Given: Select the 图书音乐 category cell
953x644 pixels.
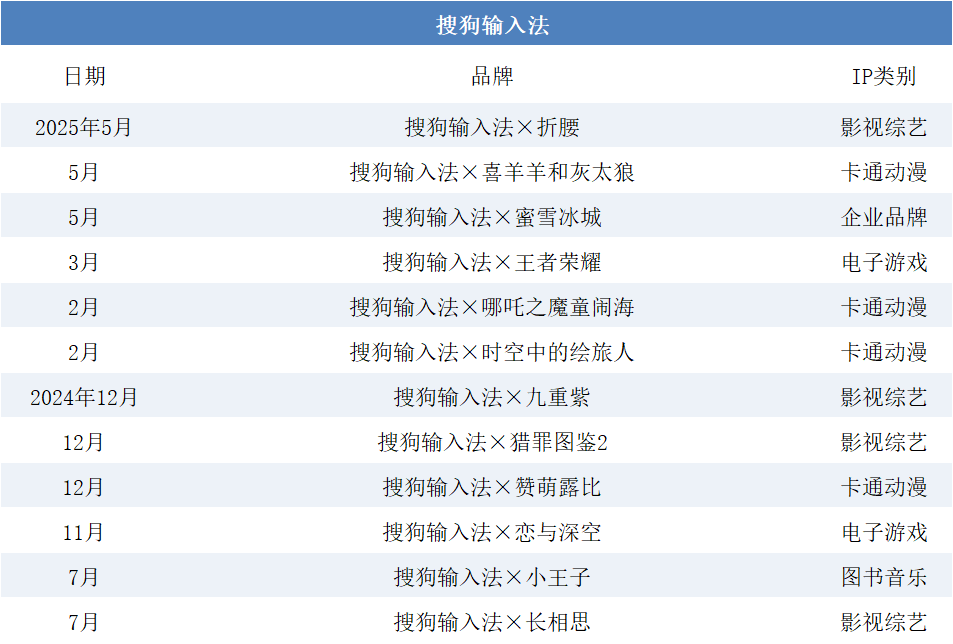Looking at the screenshot, I should coord(883,577).
